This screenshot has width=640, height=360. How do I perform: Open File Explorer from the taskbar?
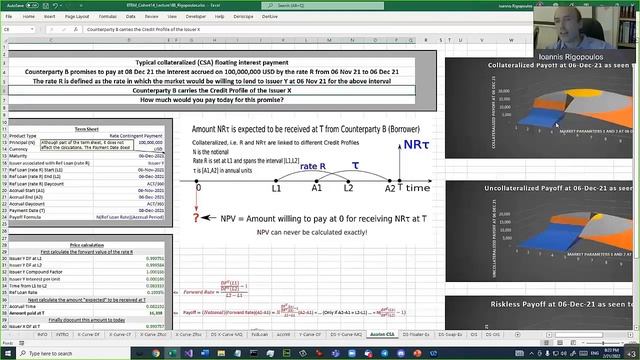(221, 353)
